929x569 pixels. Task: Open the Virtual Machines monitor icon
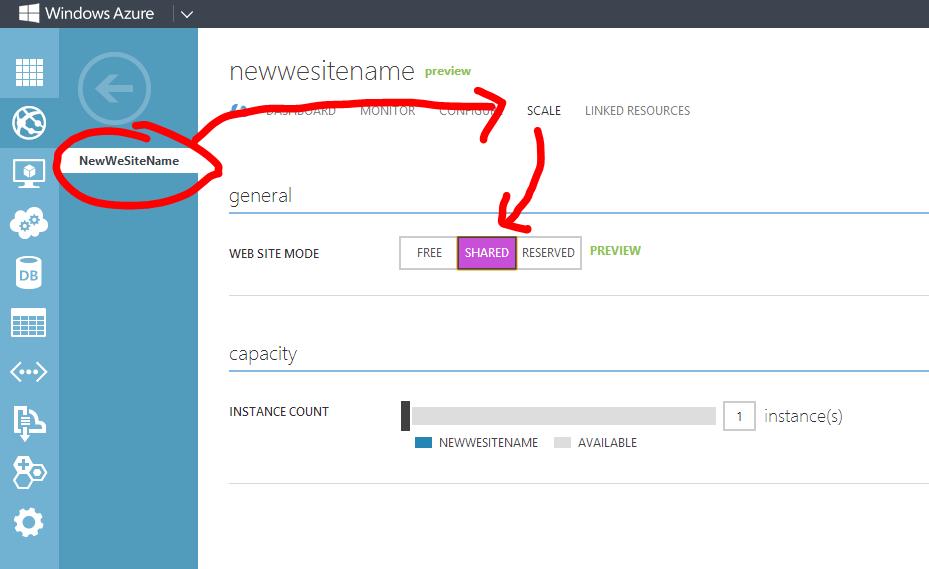click(29, 174)
